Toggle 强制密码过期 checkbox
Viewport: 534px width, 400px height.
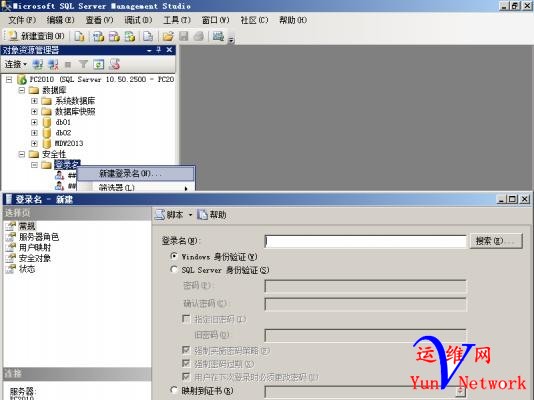tap(186, 364)
